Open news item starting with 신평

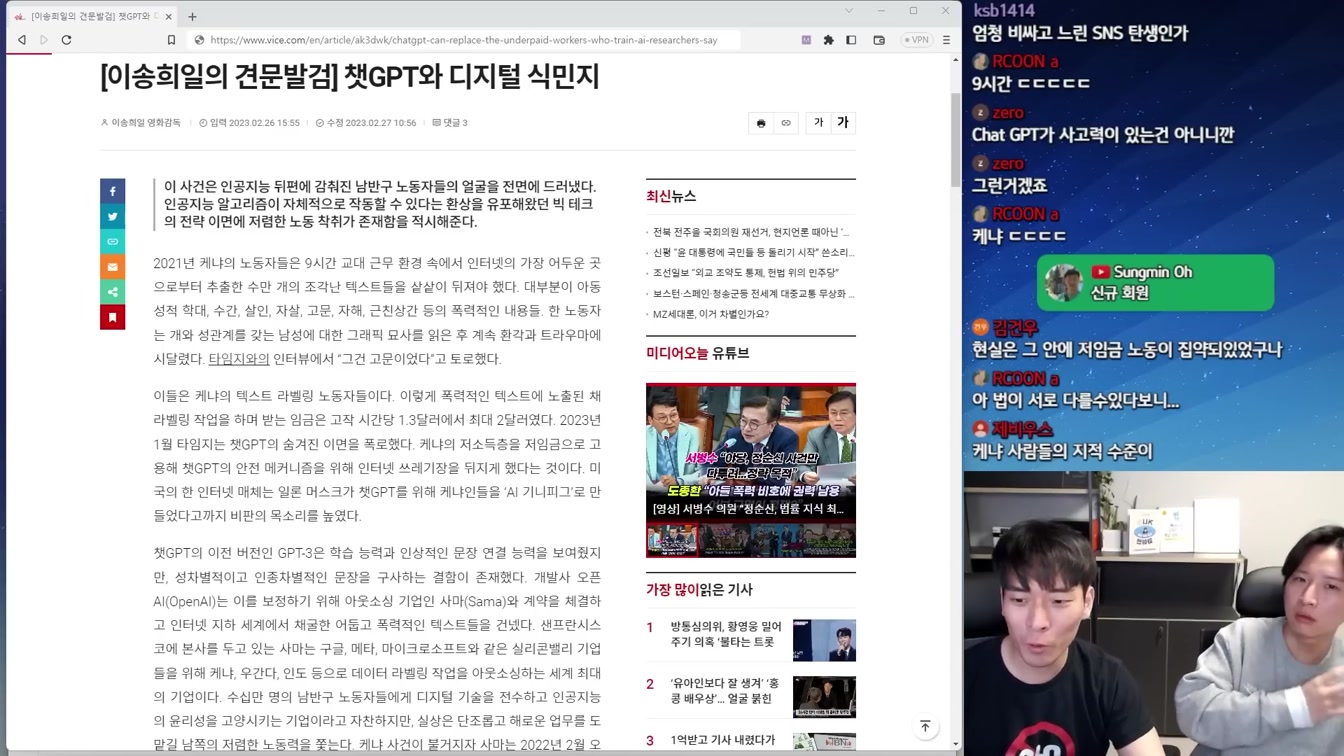(753, 252)
